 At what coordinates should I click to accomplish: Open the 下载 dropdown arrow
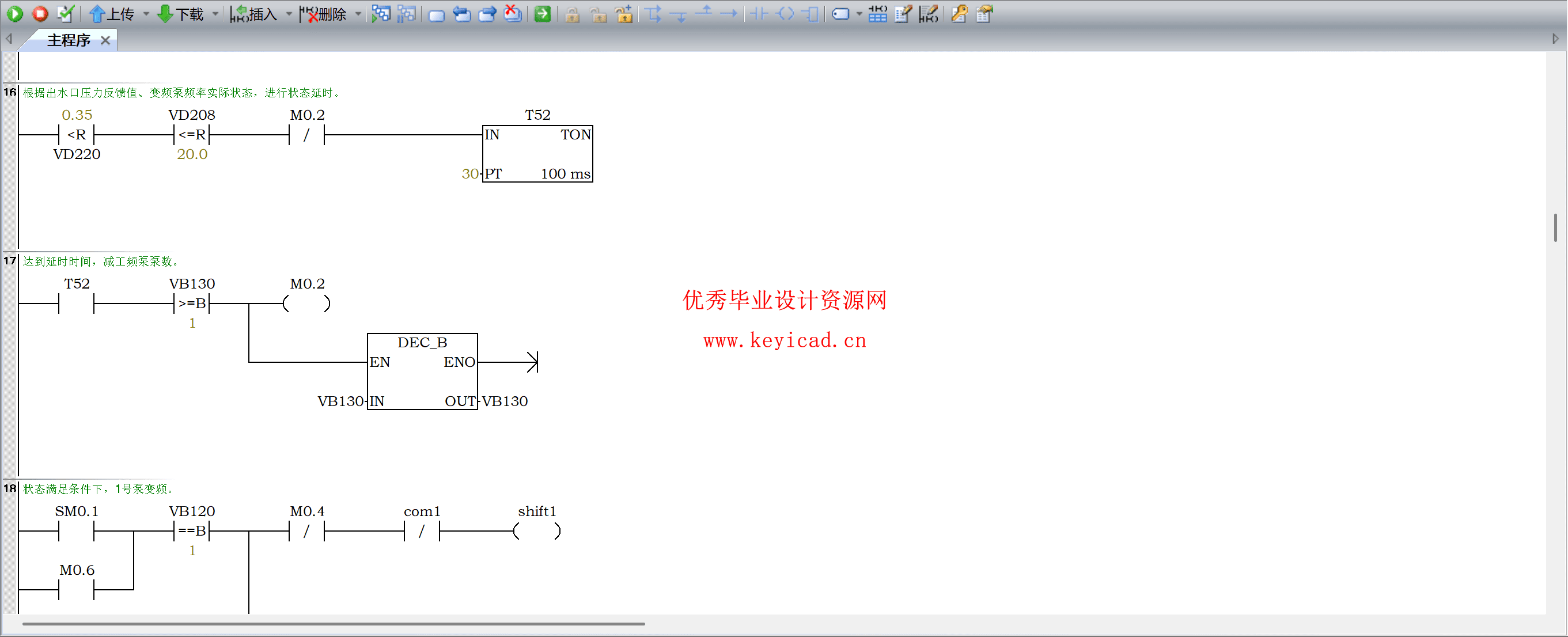215,13
